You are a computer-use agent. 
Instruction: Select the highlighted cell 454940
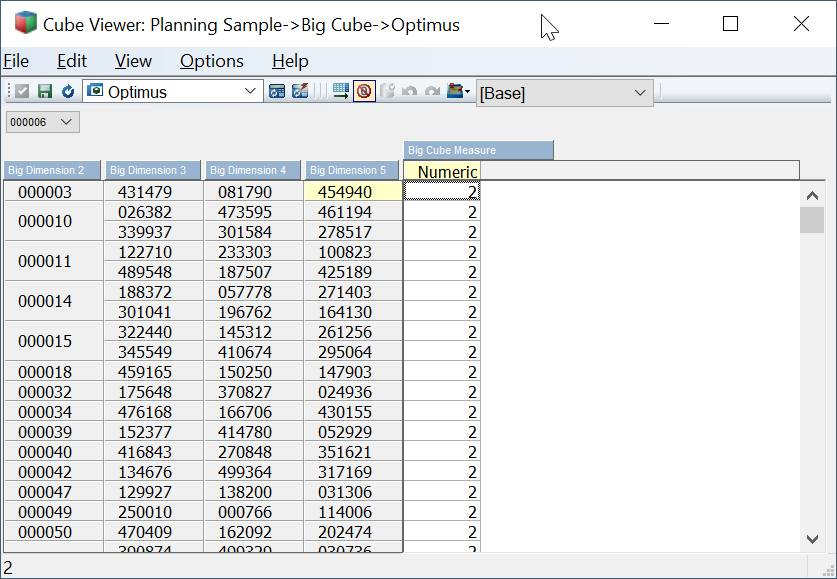[352, 192]
